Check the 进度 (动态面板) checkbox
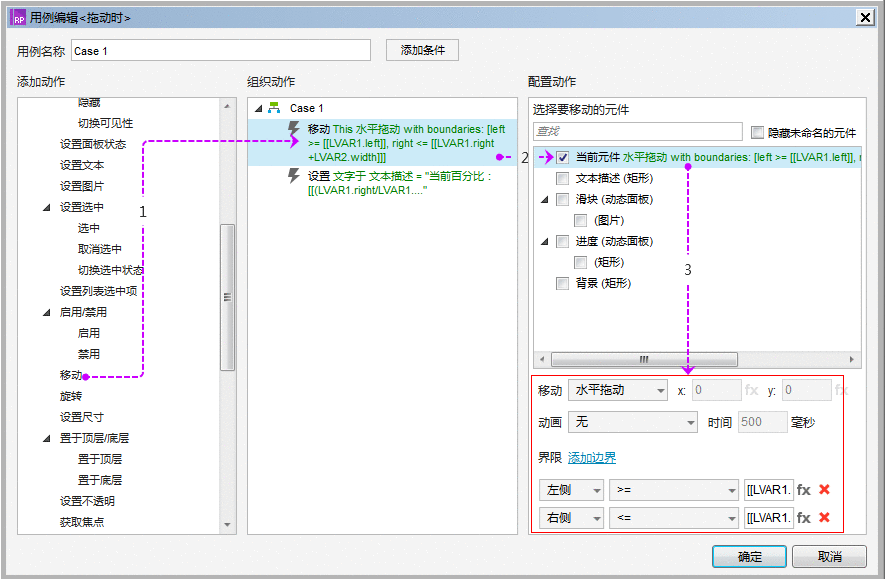This screenshot has height=579, width=885. [x=562, y=242]
